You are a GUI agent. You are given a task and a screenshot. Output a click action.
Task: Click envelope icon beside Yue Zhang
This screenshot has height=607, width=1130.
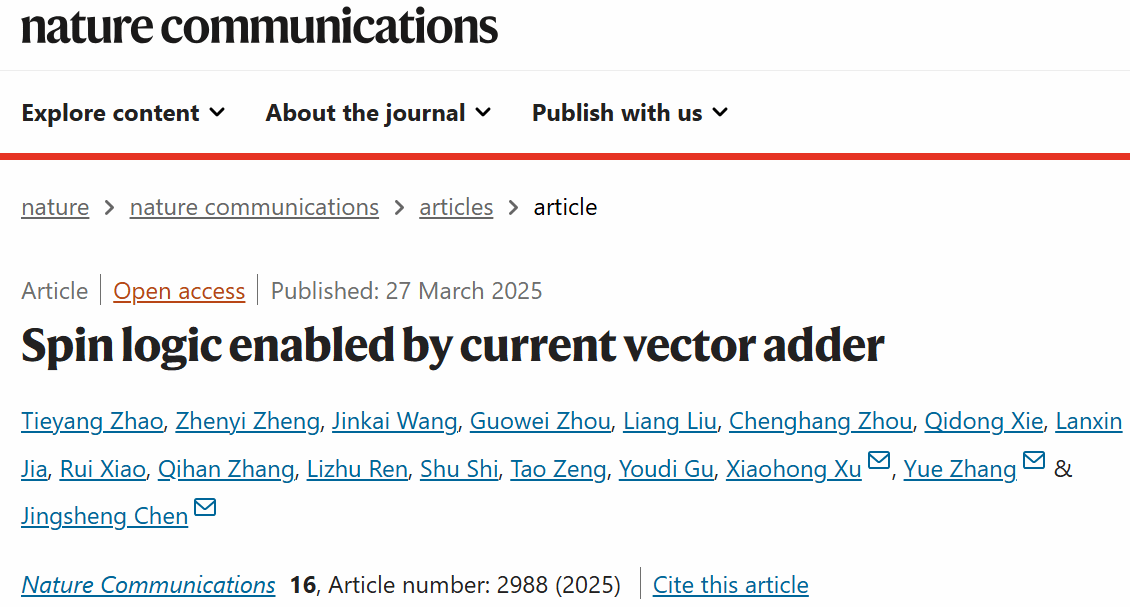tap(1034, 462)
